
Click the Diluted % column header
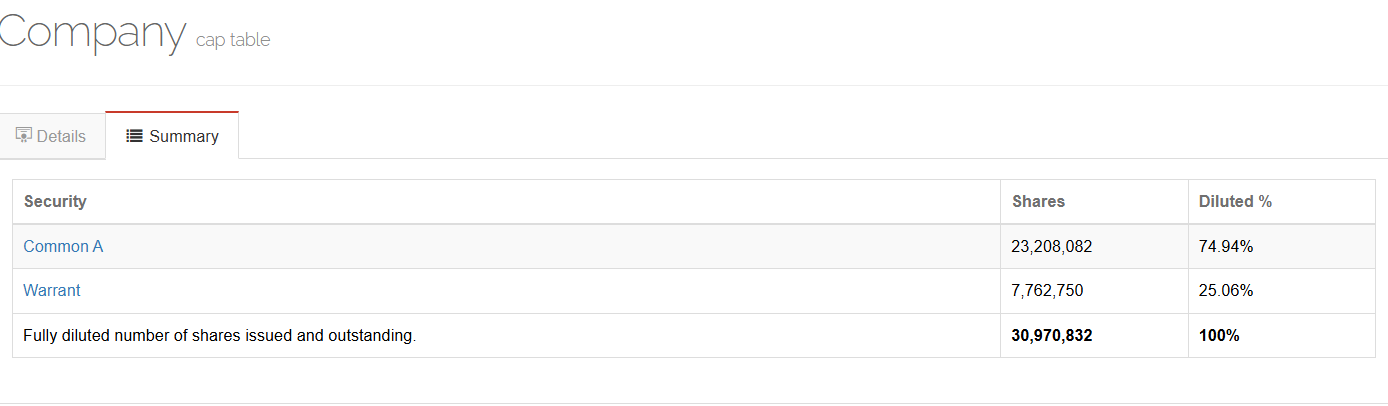(x=1235, y=201)
